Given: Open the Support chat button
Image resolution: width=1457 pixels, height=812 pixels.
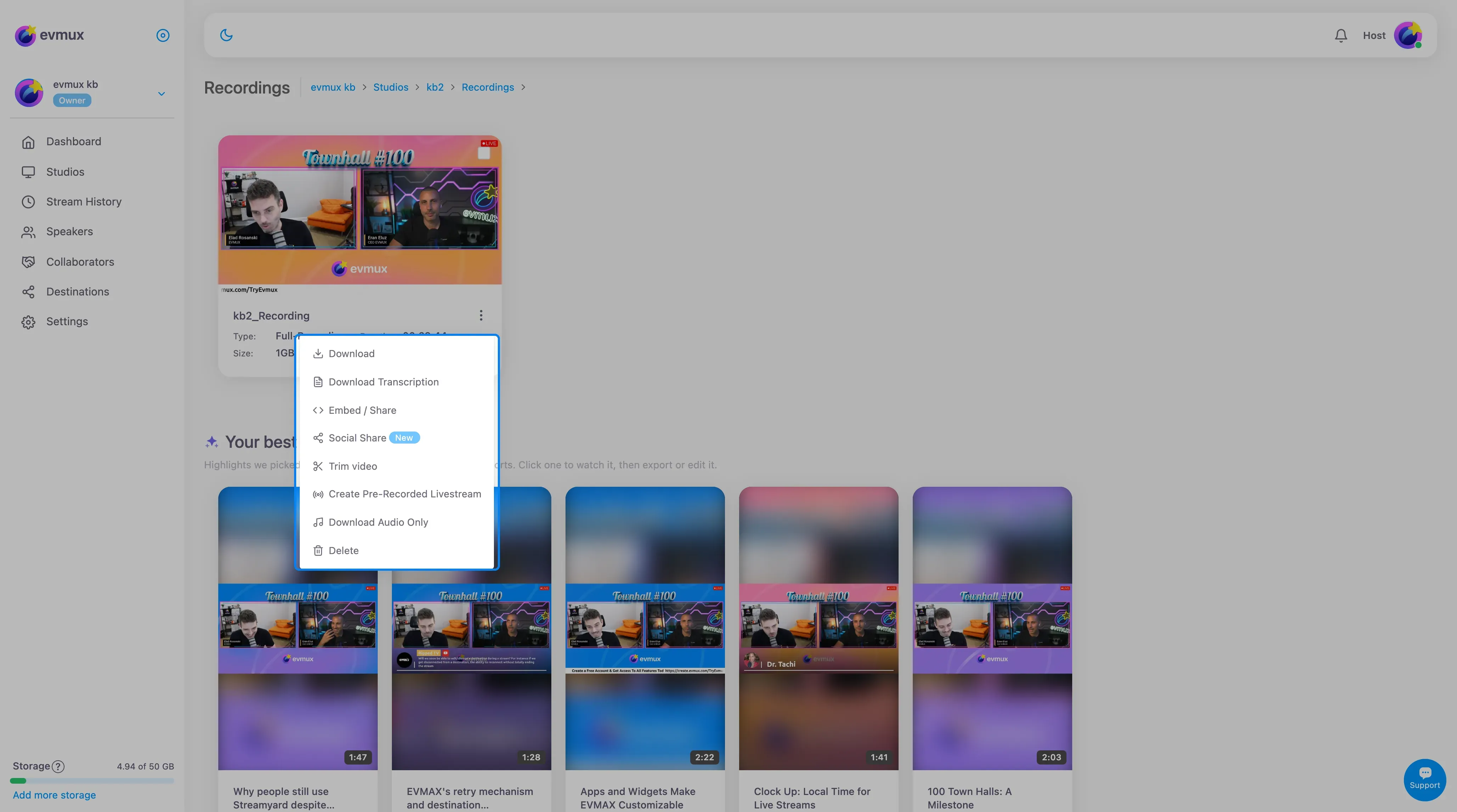Looking at the screenshot, I should coord(1424,780).
